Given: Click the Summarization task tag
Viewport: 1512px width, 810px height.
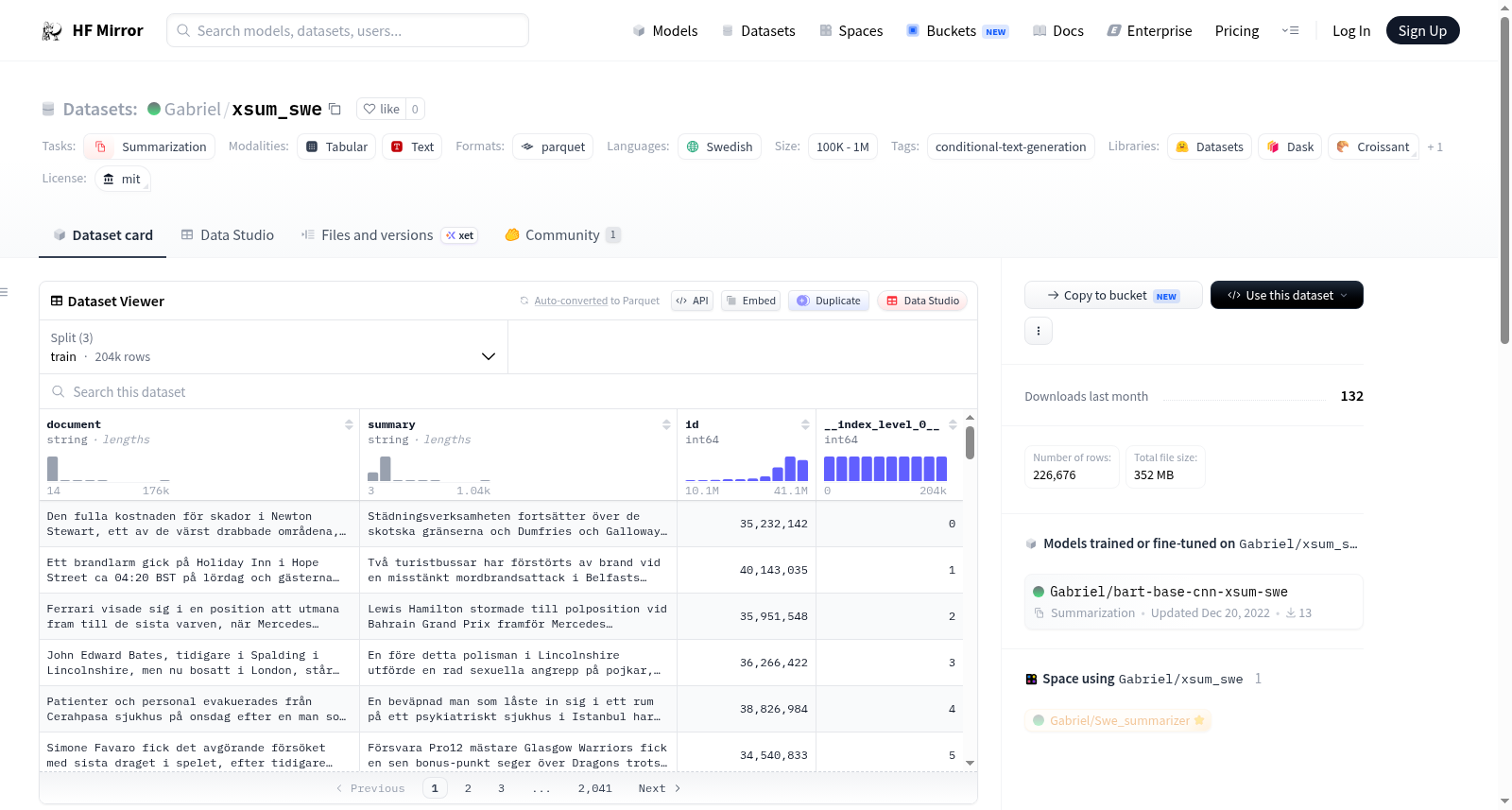Looking at the screenshot, I should point(149,146).
